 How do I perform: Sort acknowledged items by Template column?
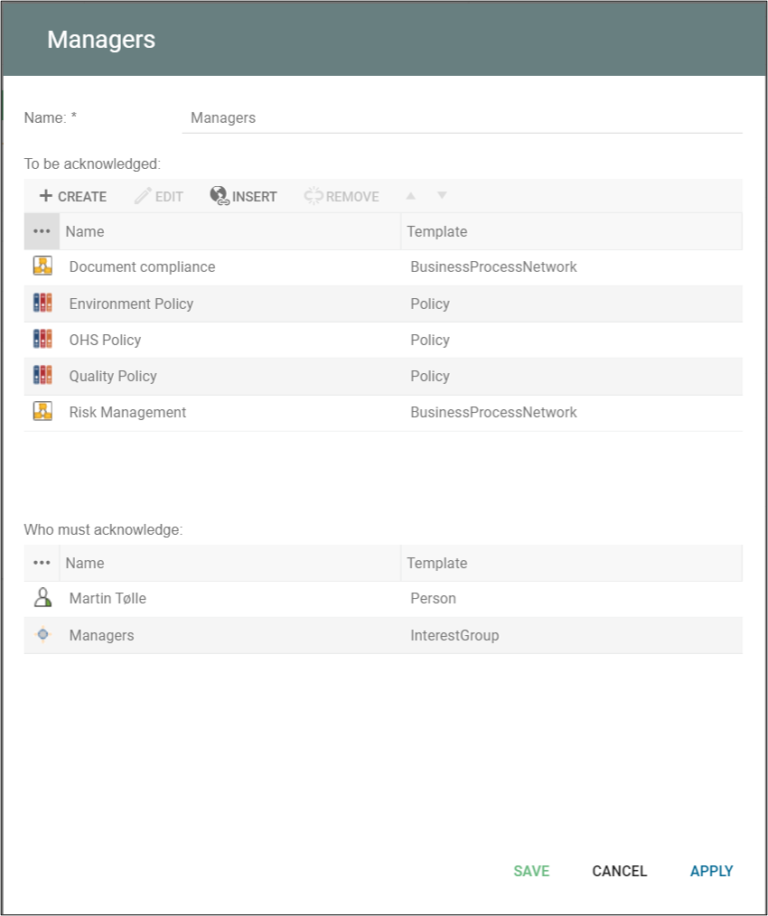437,231
